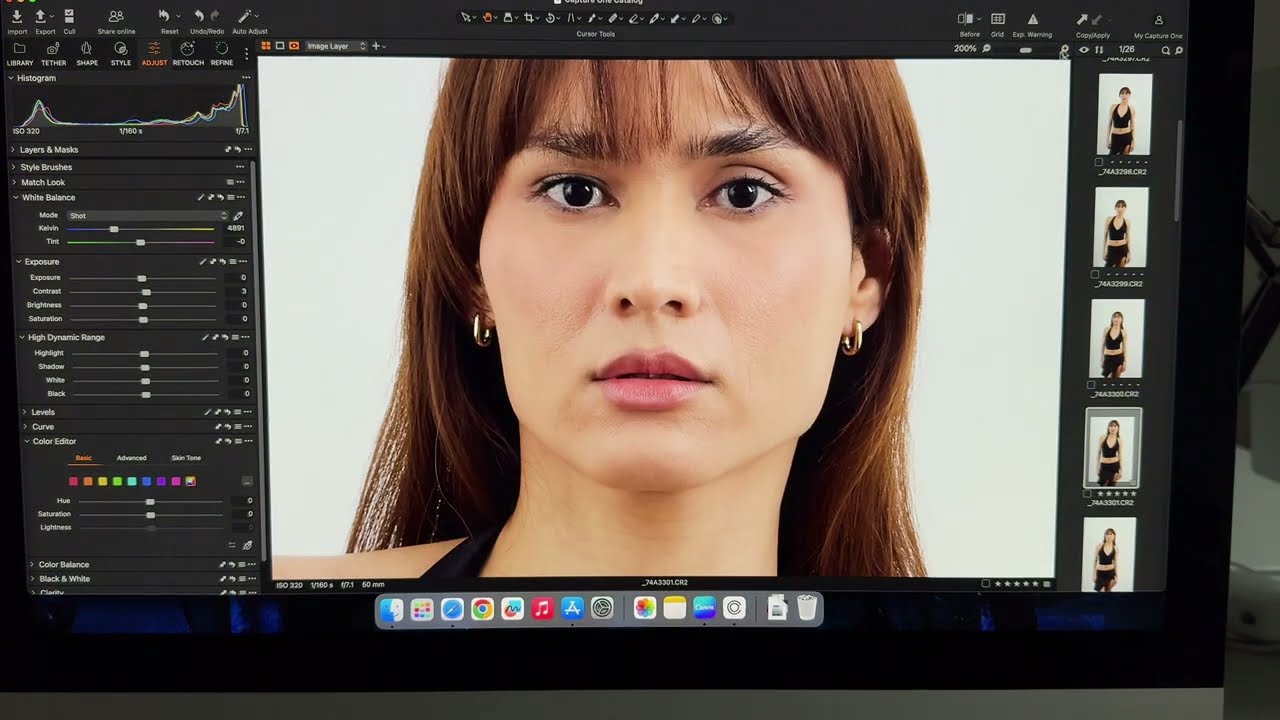This screenshot has height=720, width=1280.
Task: Toggle Before view comparison
Action: pyautogui.click(x=966, y=19)
